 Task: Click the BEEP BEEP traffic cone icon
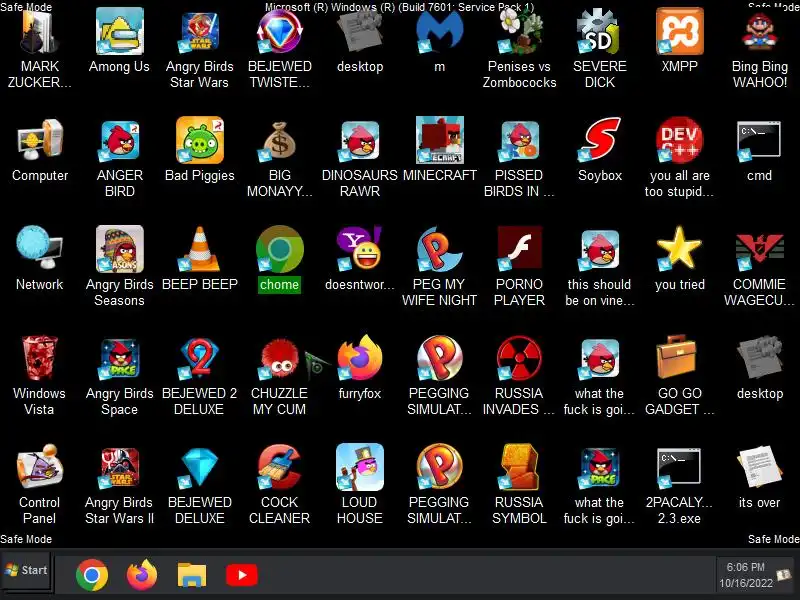pos(199,249)
